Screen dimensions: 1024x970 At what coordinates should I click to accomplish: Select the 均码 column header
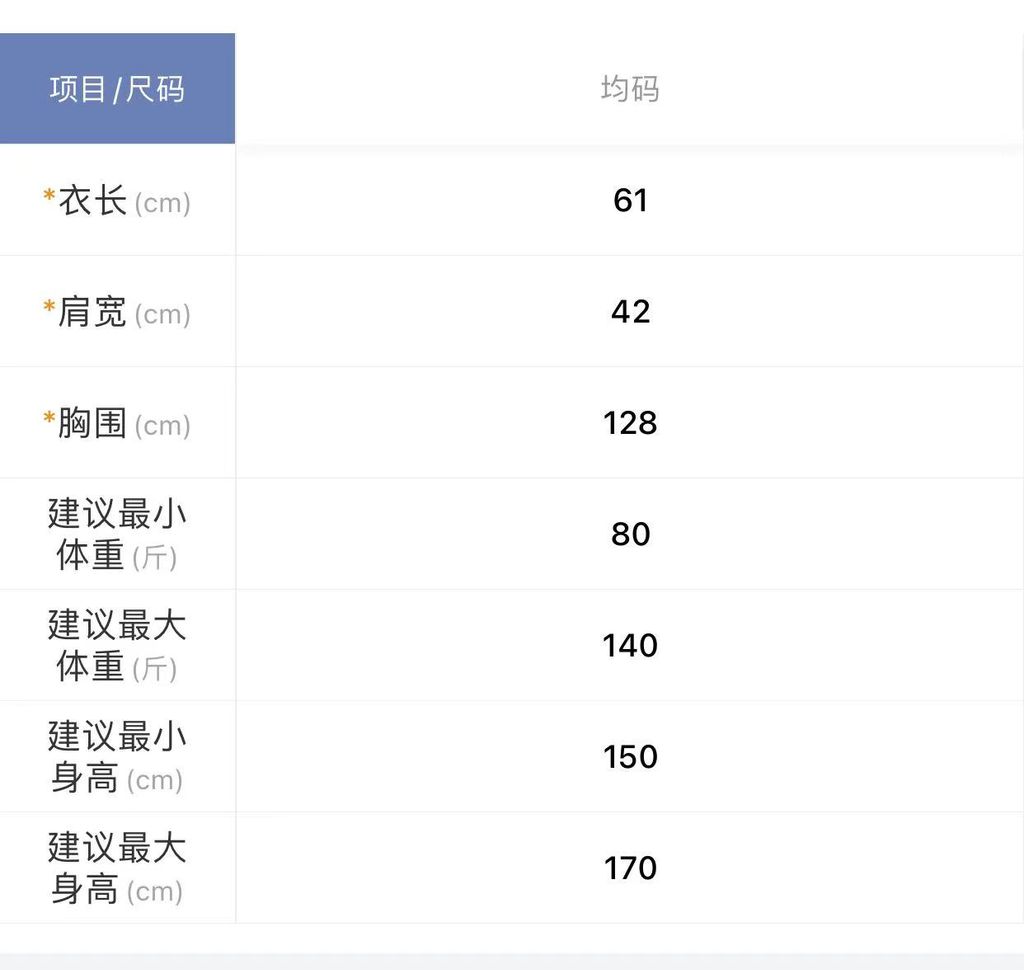(x=630, y=89)
